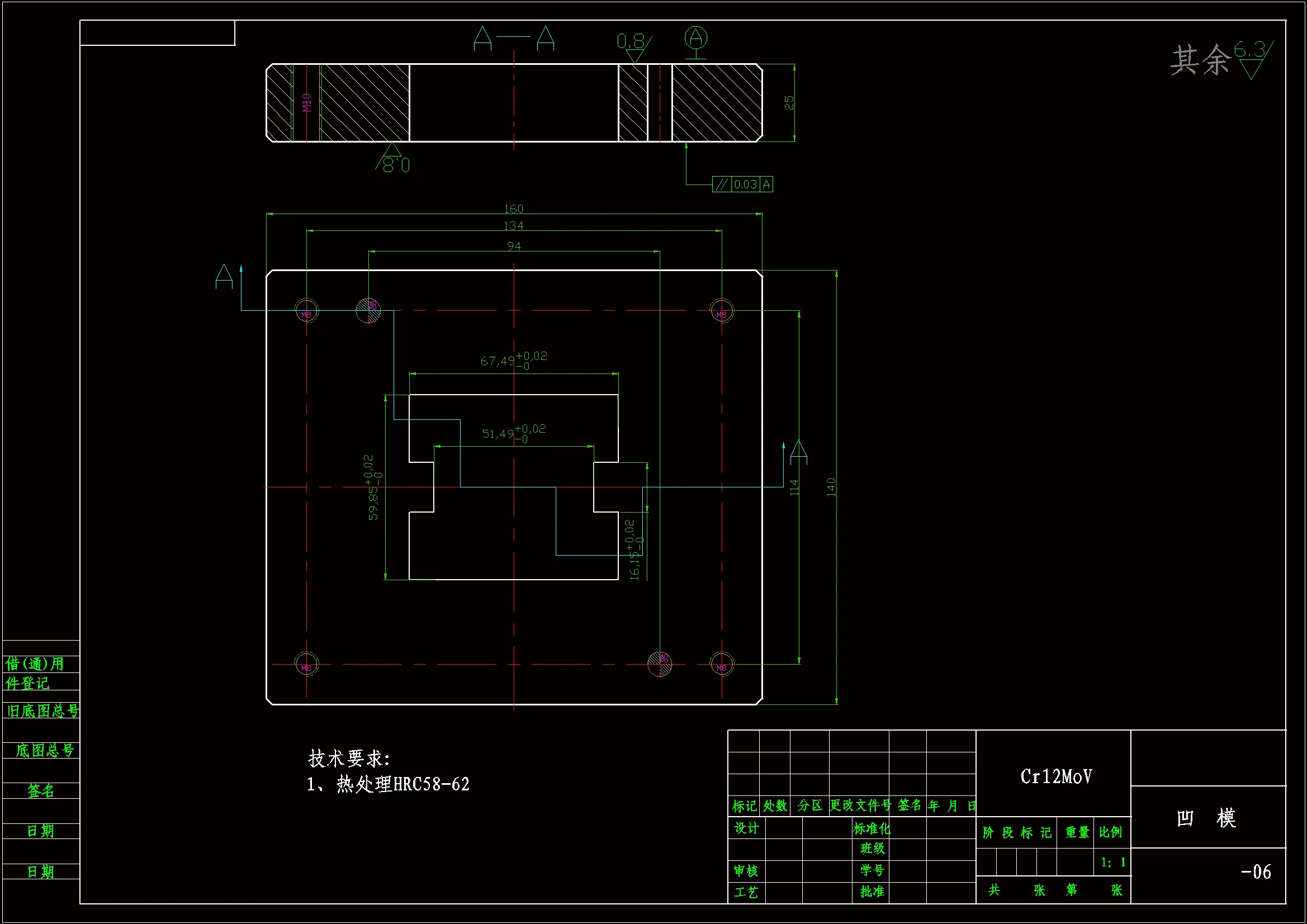This screenshot has width=1307, height=924.
Task: Click the bottom-right M8 hole circle
Action: point(722,664)
